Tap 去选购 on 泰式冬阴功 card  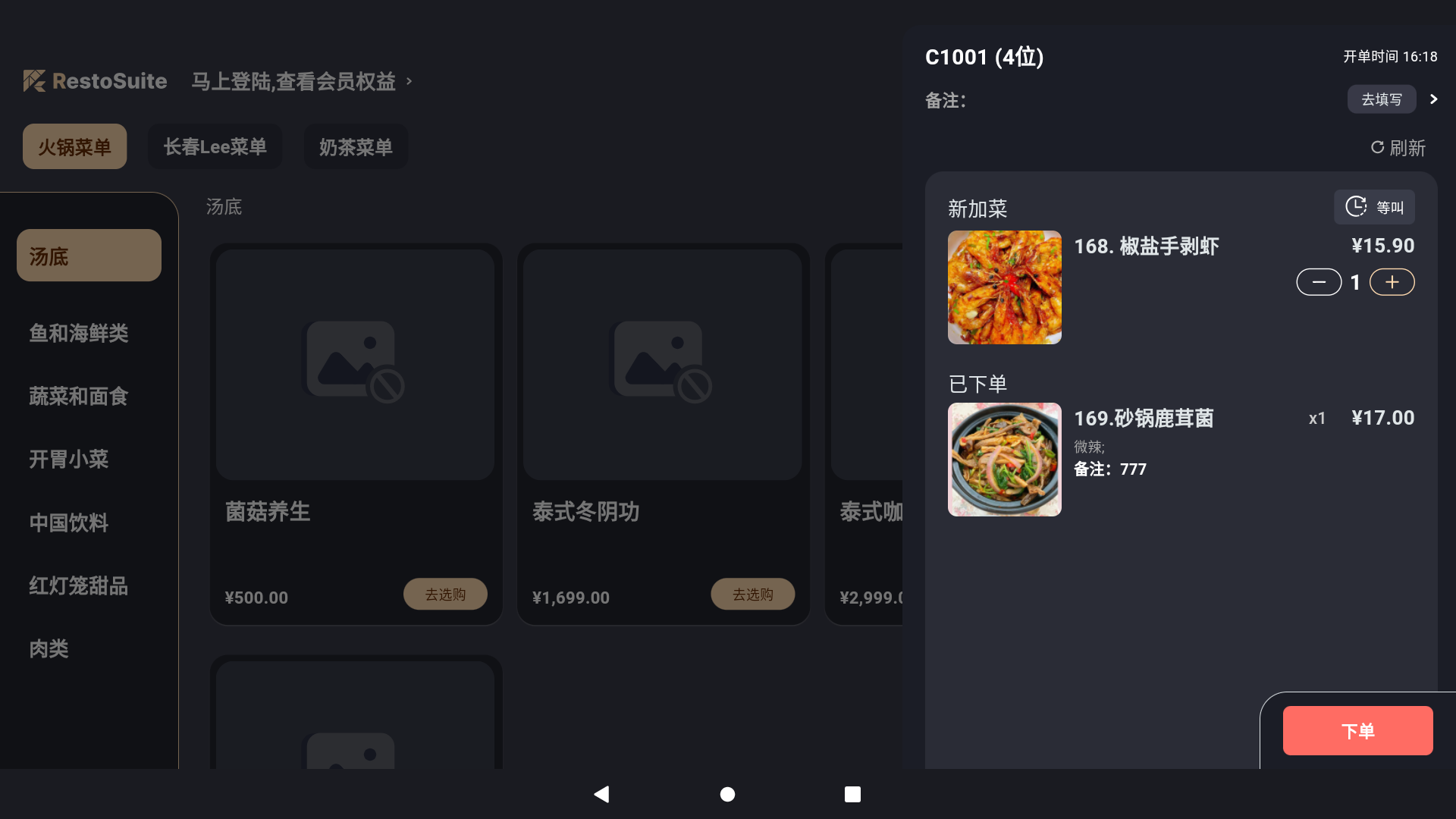point(753,594)
